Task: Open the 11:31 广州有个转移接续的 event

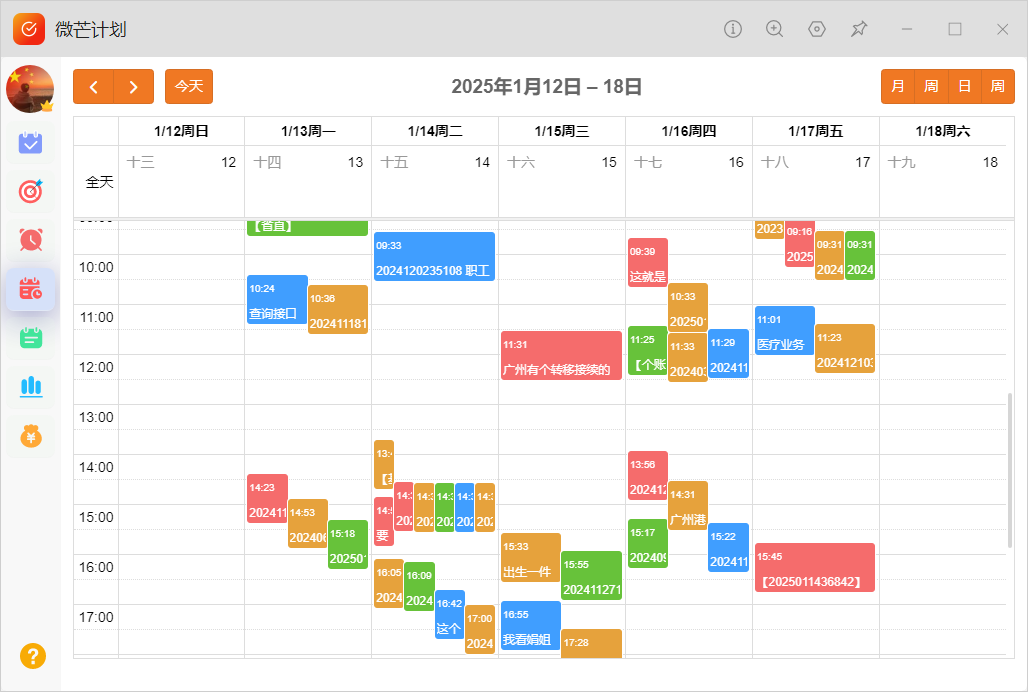Action: (561, 355)
